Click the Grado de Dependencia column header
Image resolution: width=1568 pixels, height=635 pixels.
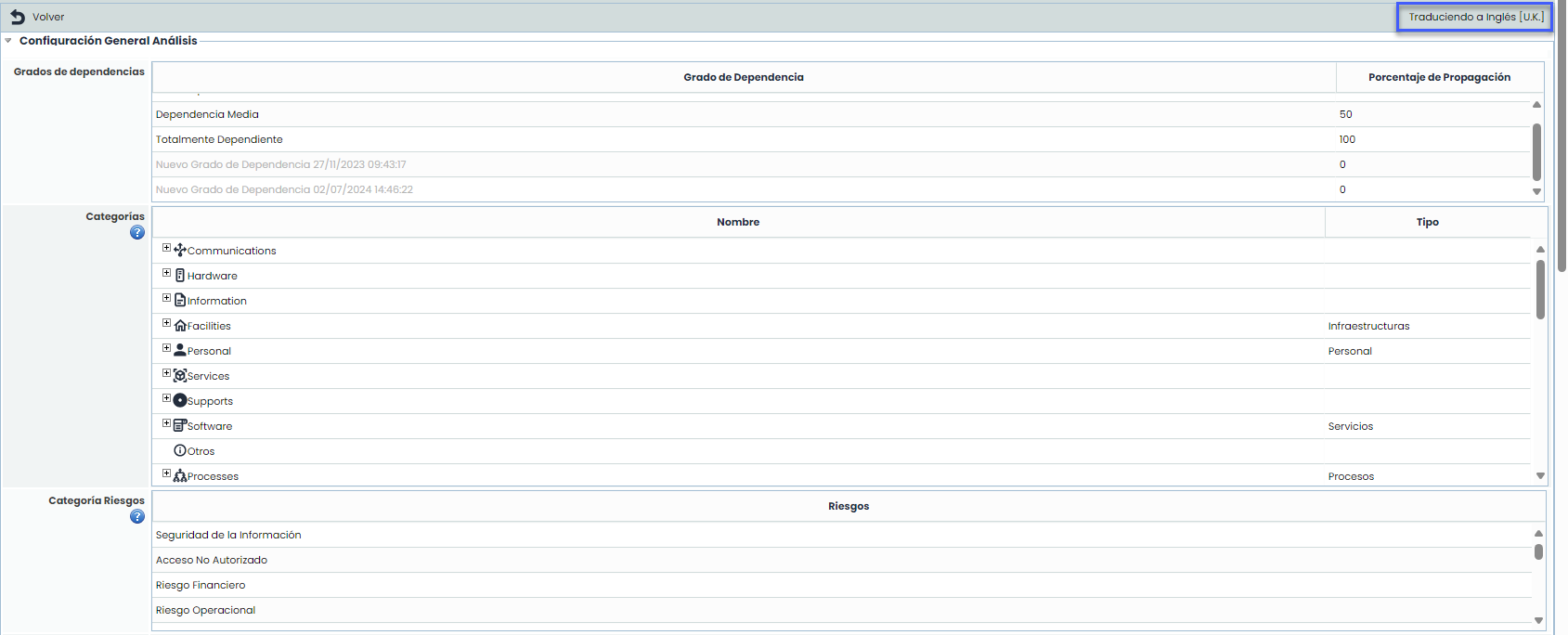pos(743,77)
